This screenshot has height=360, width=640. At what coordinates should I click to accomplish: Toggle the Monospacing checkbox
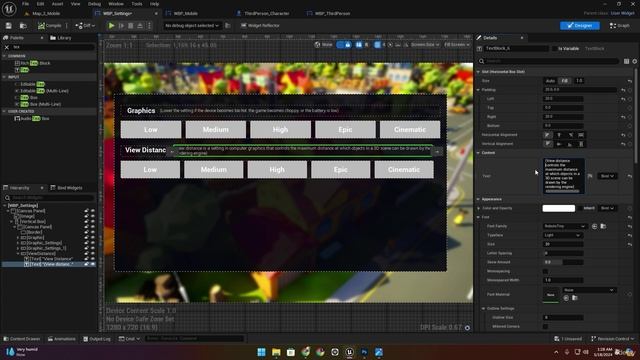click(546, 271)
